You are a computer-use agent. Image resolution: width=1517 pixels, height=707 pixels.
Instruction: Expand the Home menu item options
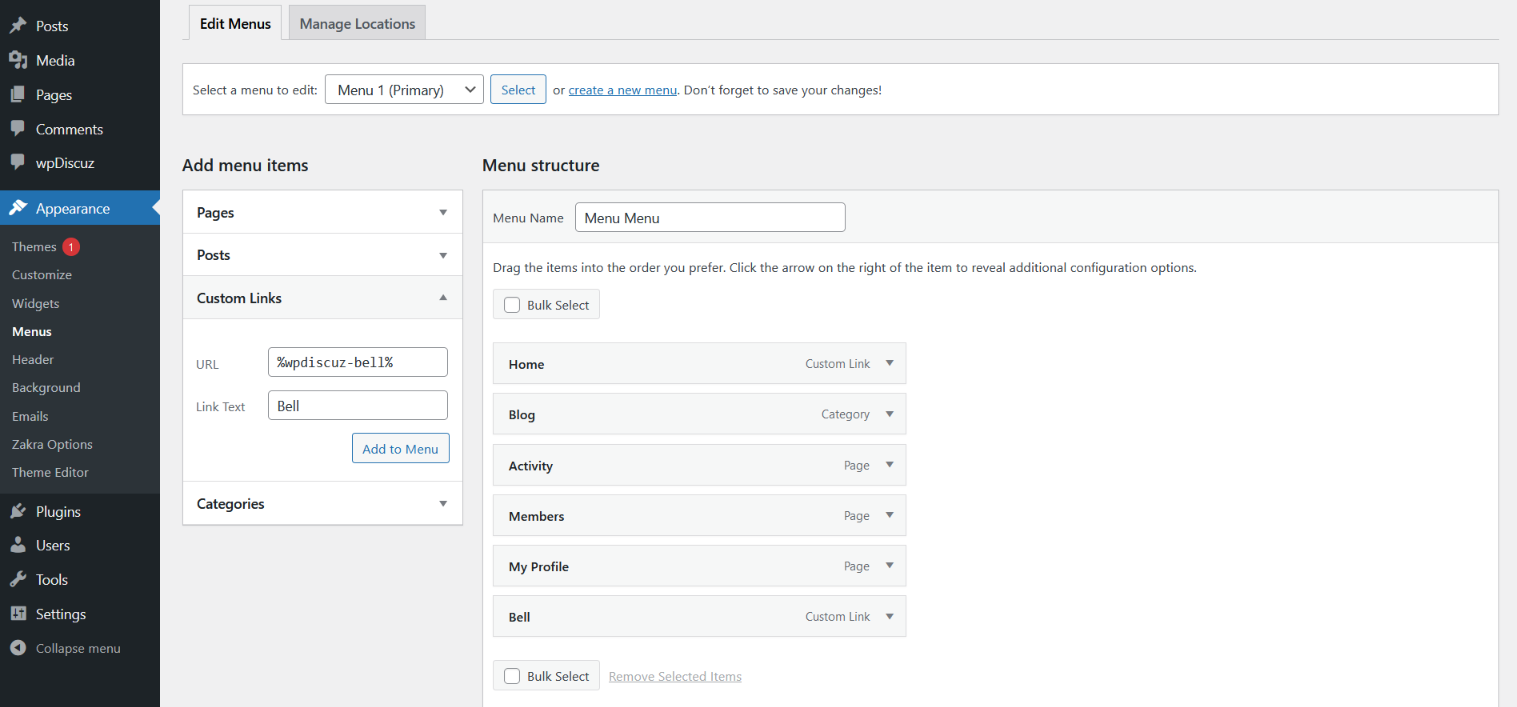[x=889, y=364]
